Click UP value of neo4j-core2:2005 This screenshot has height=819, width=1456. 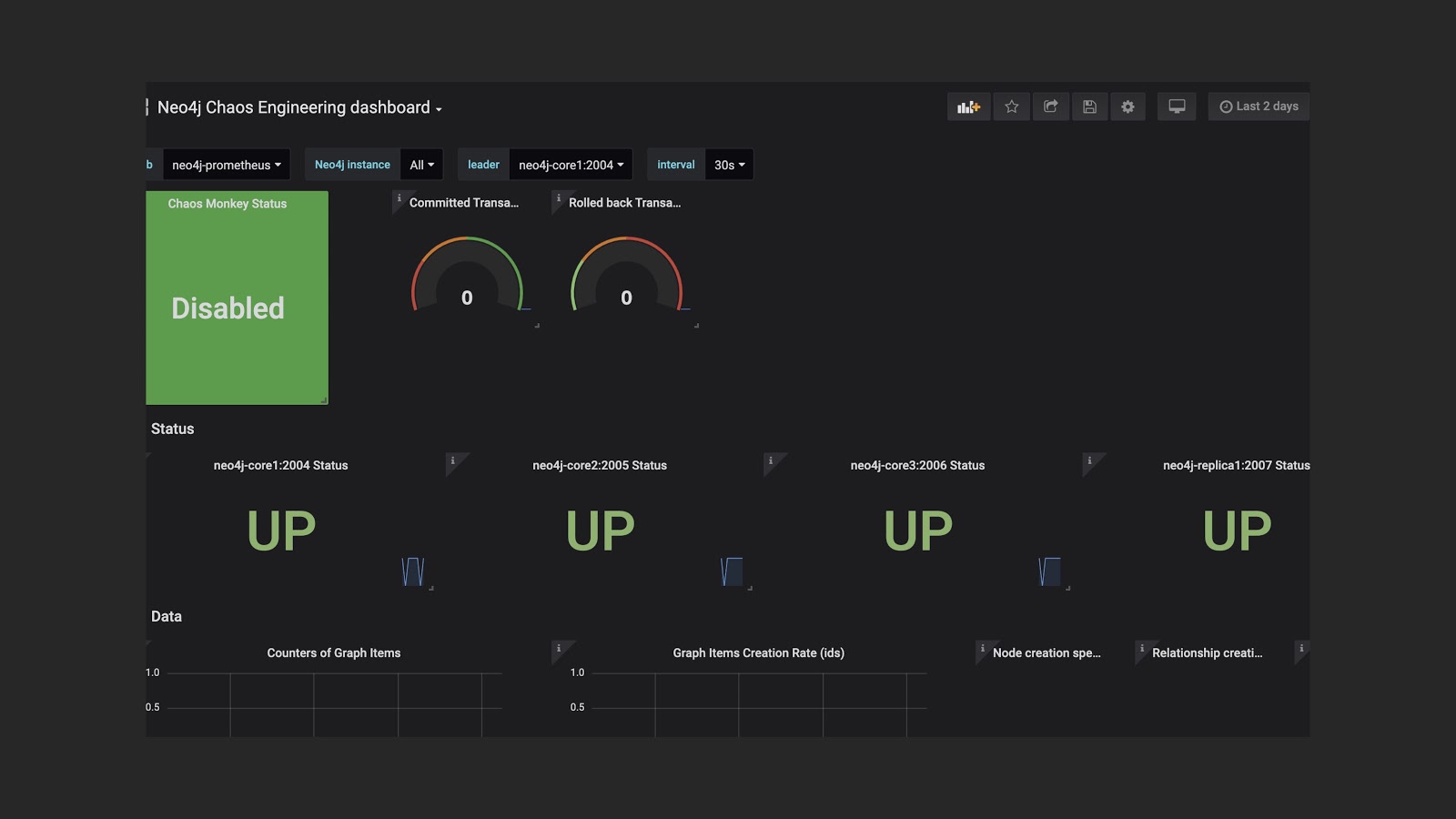(x=600, y=531)
